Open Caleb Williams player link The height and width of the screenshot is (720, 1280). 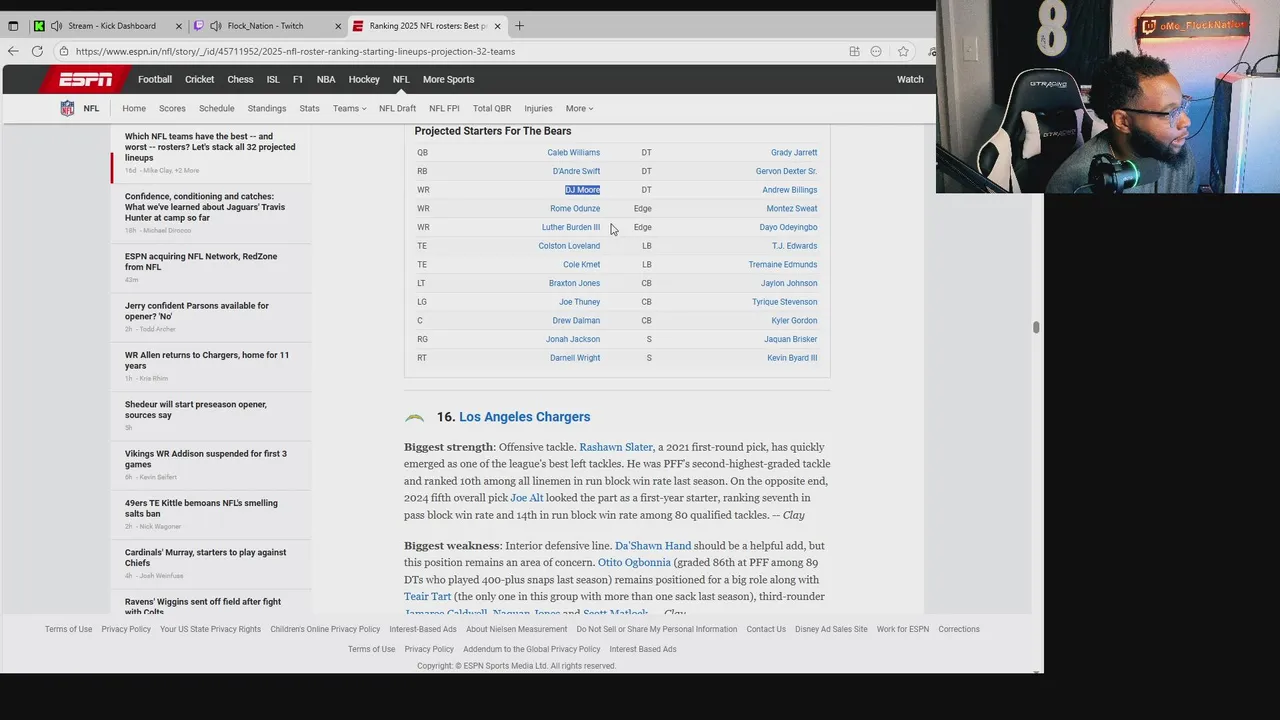[x=574, y=153]
